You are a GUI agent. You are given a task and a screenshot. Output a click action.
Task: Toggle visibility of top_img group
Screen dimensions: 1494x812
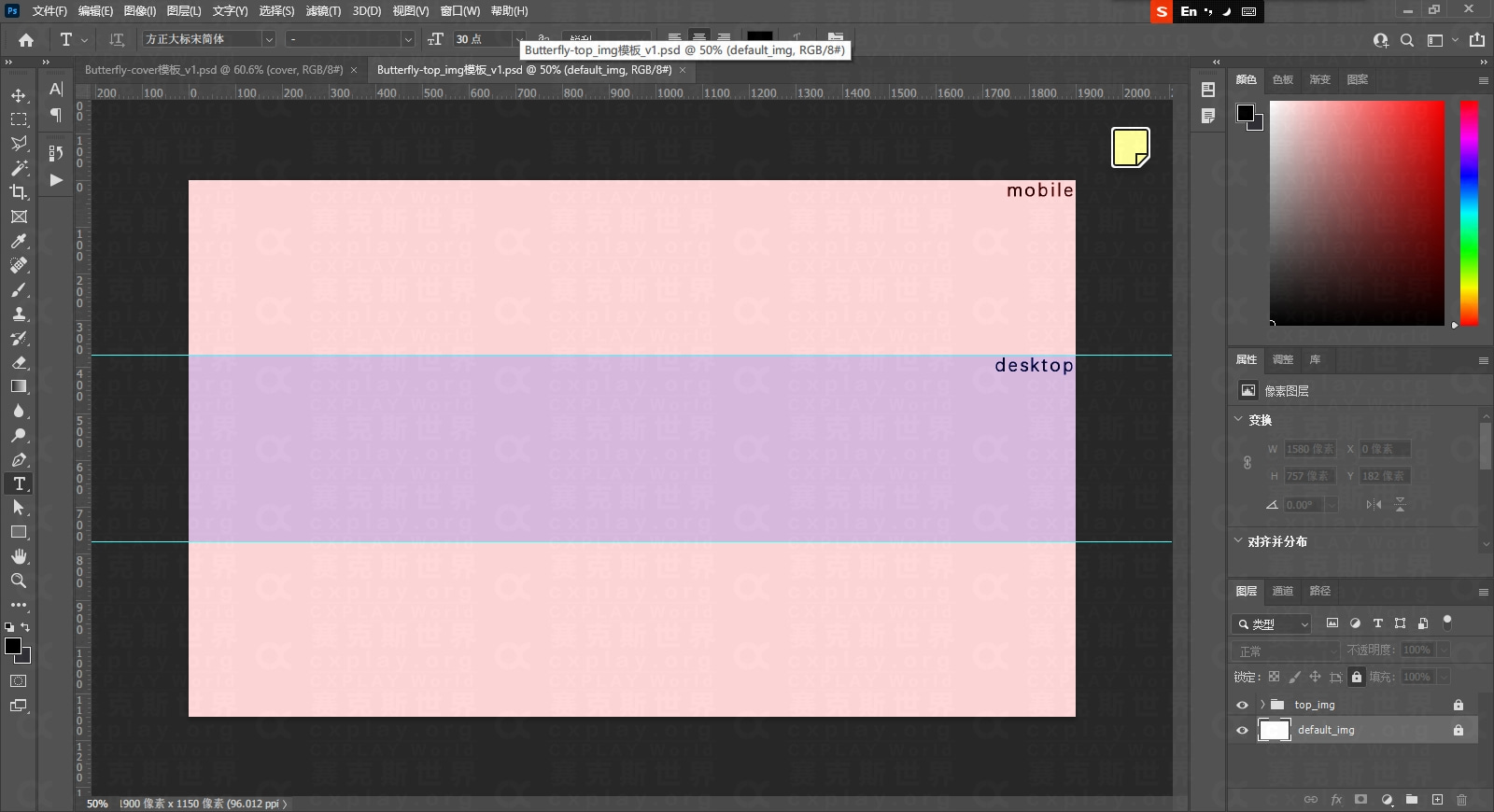1242,705
